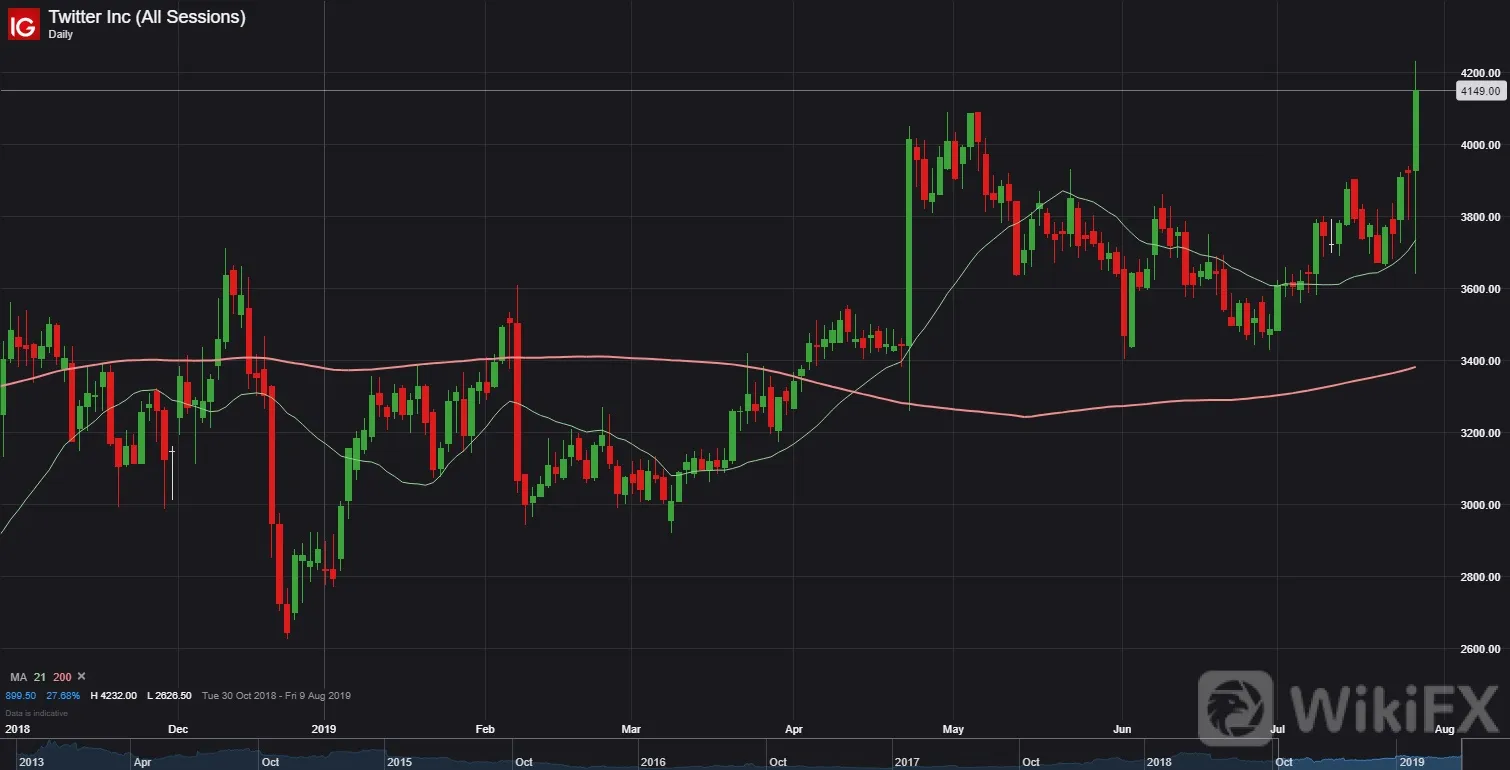Click the 2600.00 price axis label

(1480, 649)
